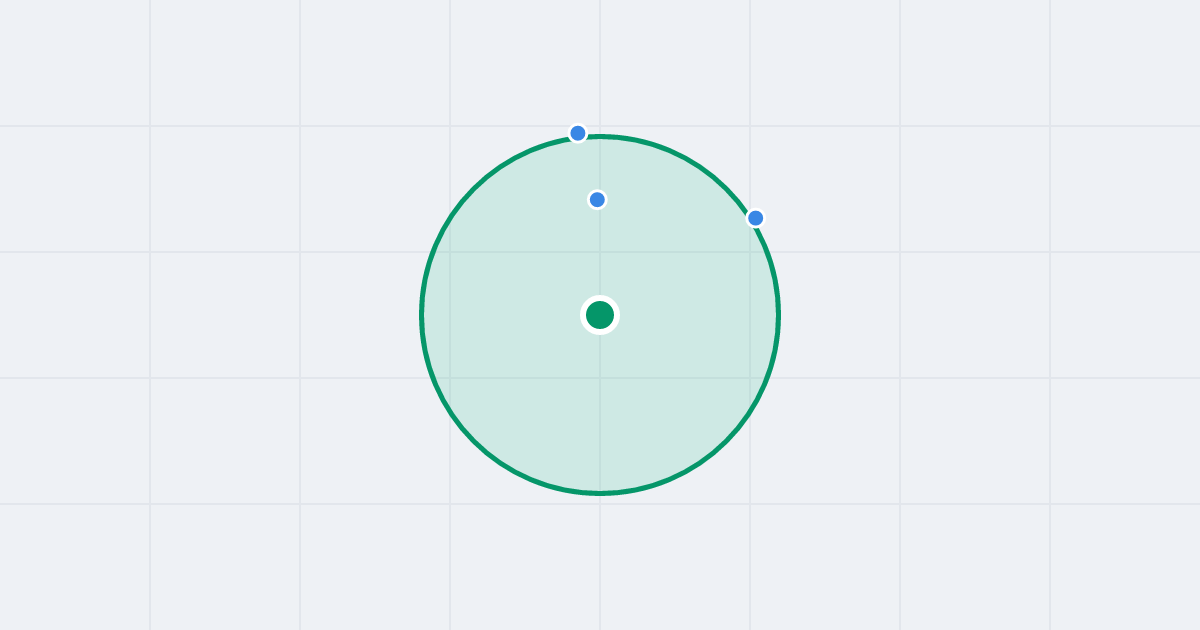Select the blue point on the circle's right edge
The image size is (1200, 630).
pos(756,218)
